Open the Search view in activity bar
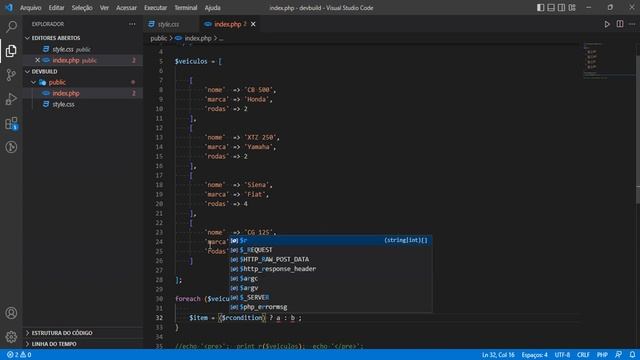640x360 pixels. pyautogui.click(x=11, y=27)
